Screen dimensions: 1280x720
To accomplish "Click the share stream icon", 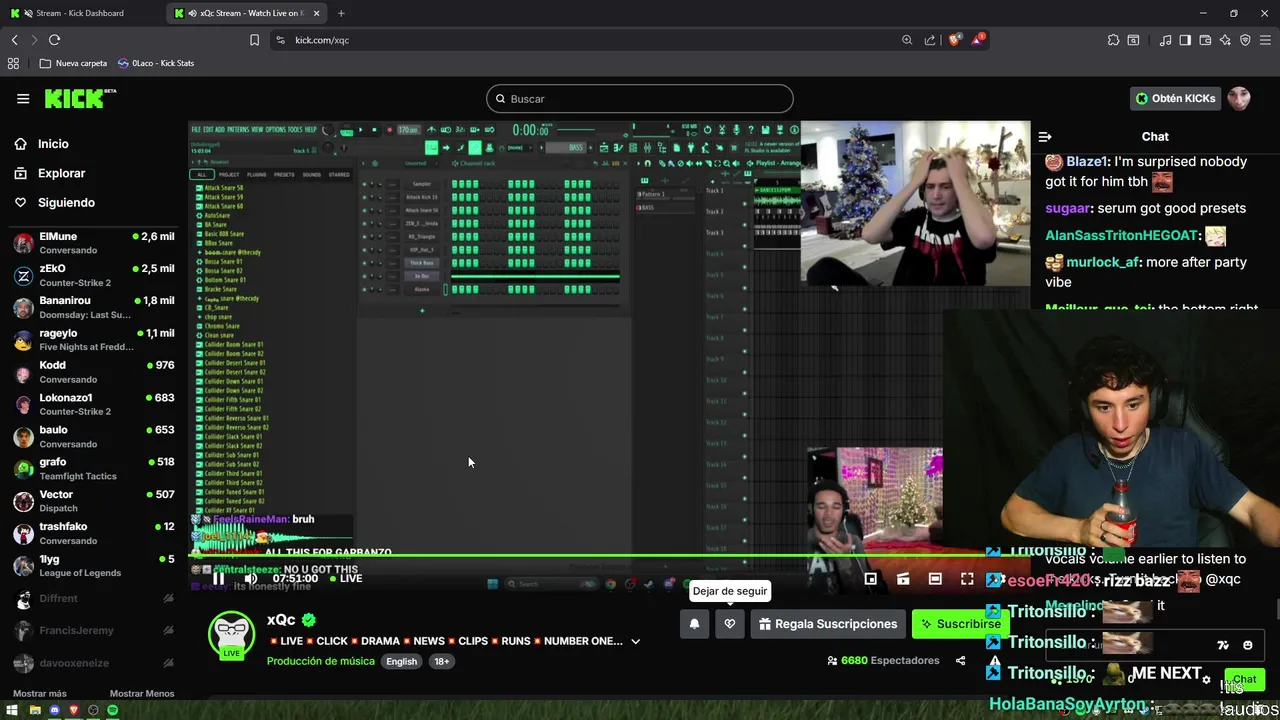I will pos(961,661).
